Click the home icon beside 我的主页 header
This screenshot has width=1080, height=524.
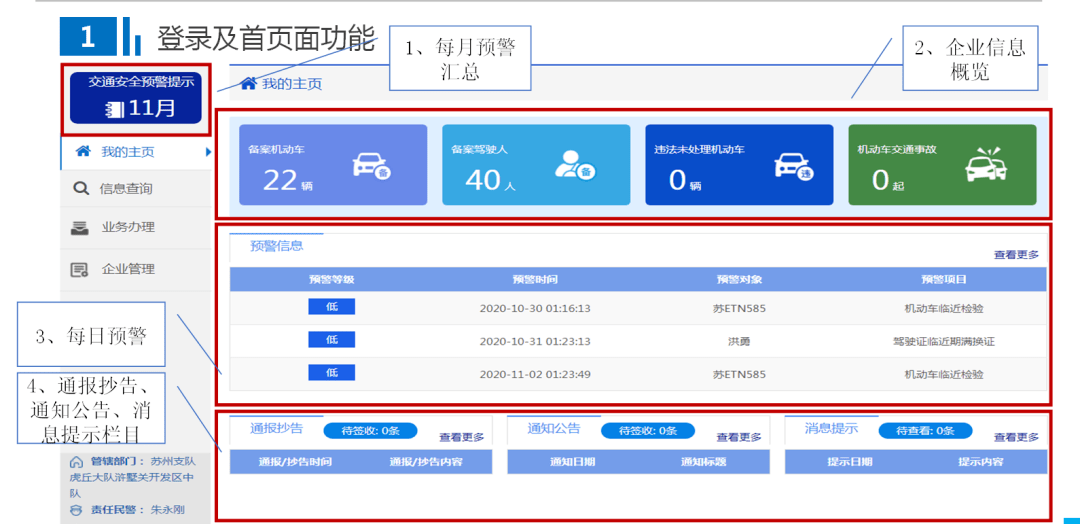coord(248,84)
